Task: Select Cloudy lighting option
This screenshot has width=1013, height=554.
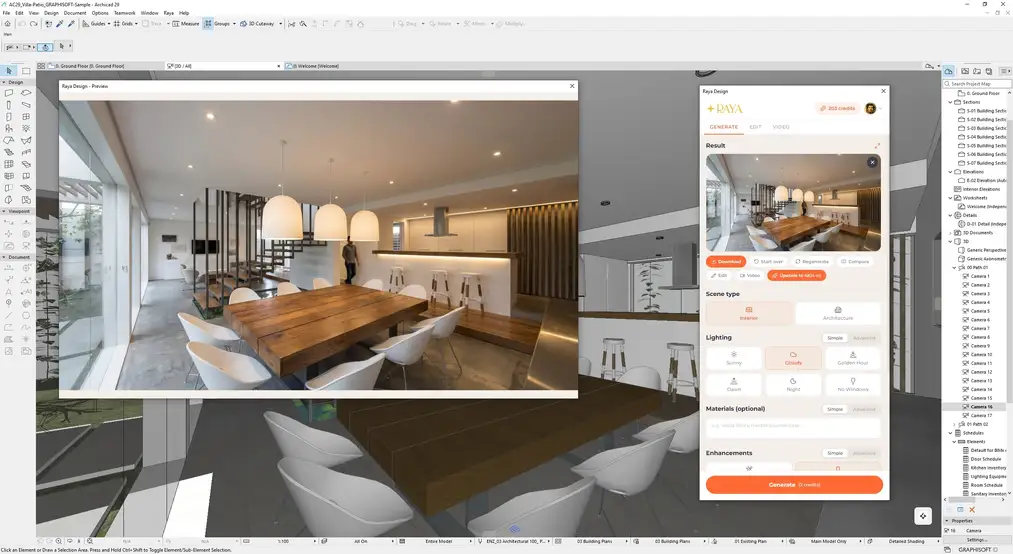Action: [x=793, y=358]
